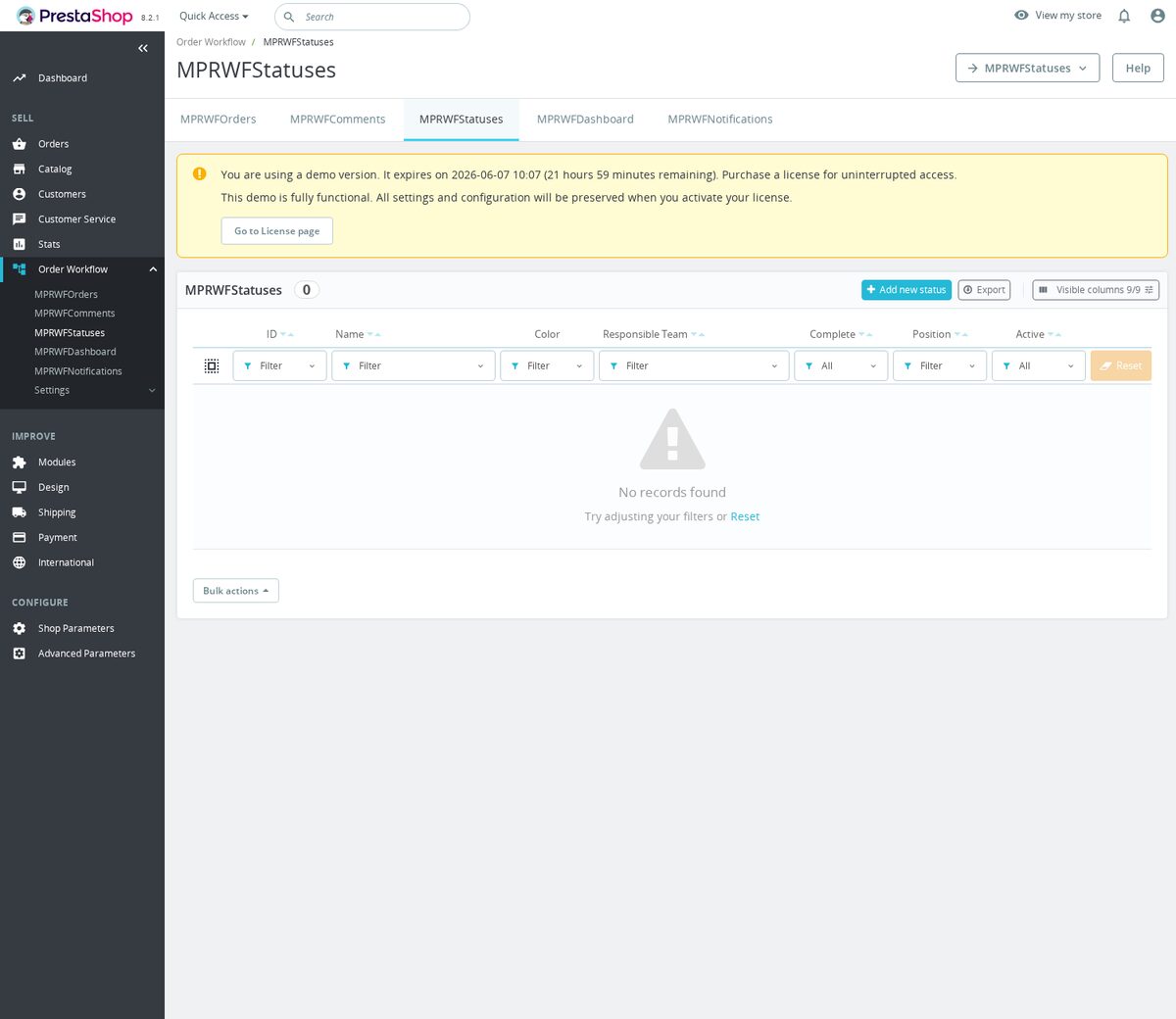Open the Quick Access dropdown
This screenshot has width=1176, height=1019.
click(214, 17)
